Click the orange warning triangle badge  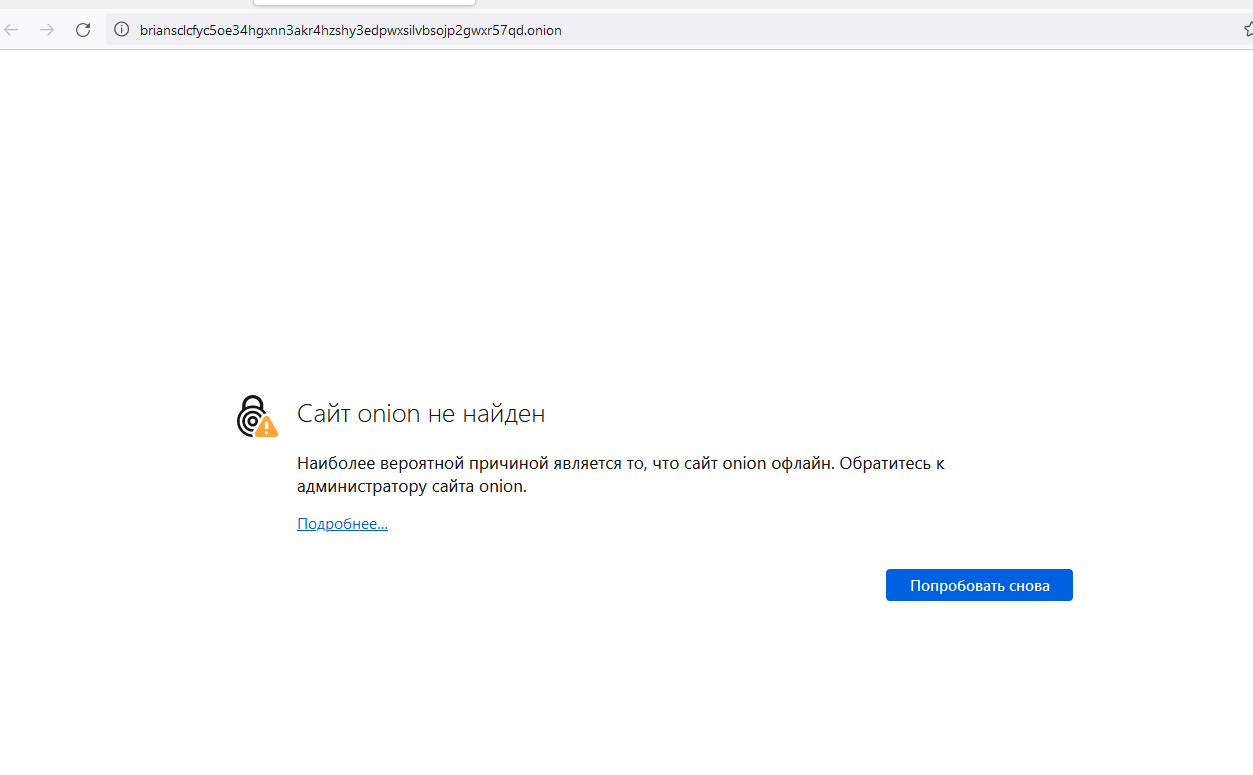tap(266, 428)
